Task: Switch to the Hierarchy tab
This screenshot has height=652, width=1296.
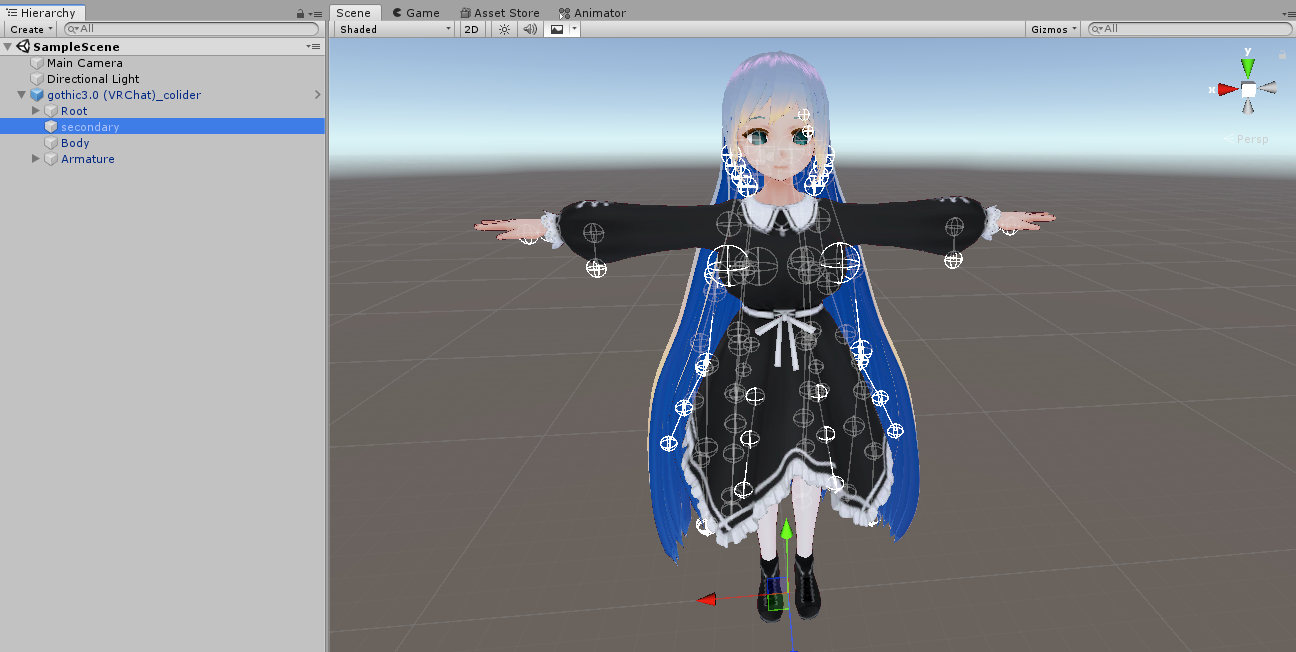Action: click(x=42, y=13)
